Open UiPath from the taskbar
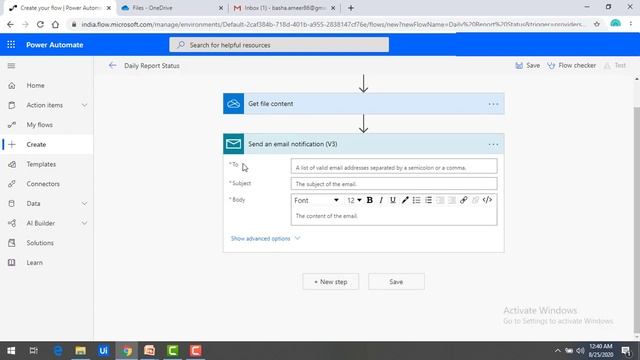Screen dimensions: 640x360 tap(103, 351)
